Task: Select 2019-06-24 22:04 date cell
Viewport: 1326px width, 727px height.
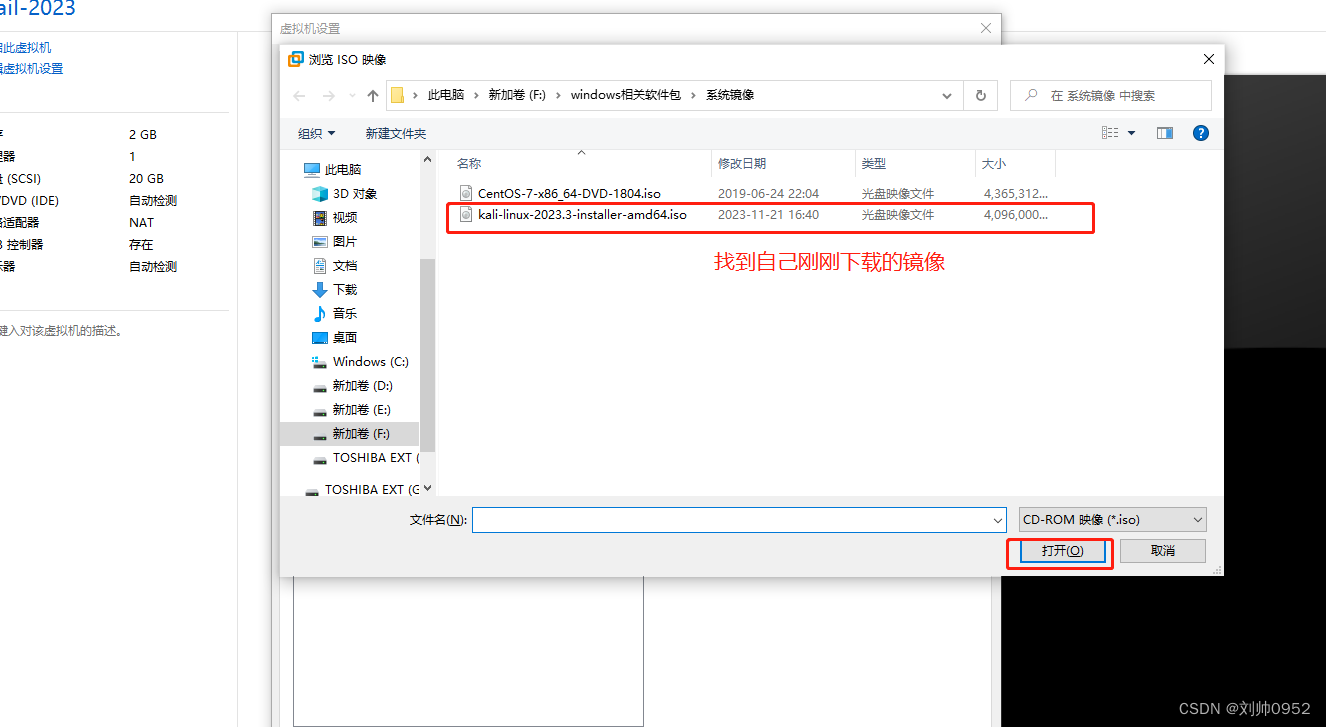Action: point(768,193)
